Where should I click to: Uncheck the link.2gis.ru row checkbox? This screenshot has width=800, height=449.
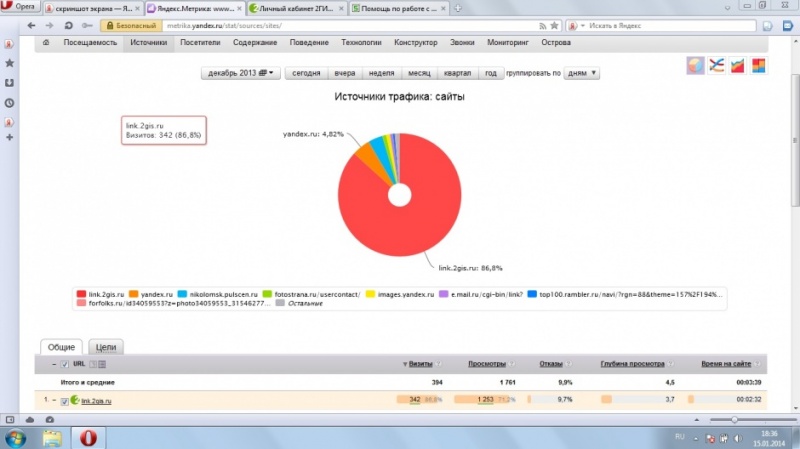click(x=64, y=402)
